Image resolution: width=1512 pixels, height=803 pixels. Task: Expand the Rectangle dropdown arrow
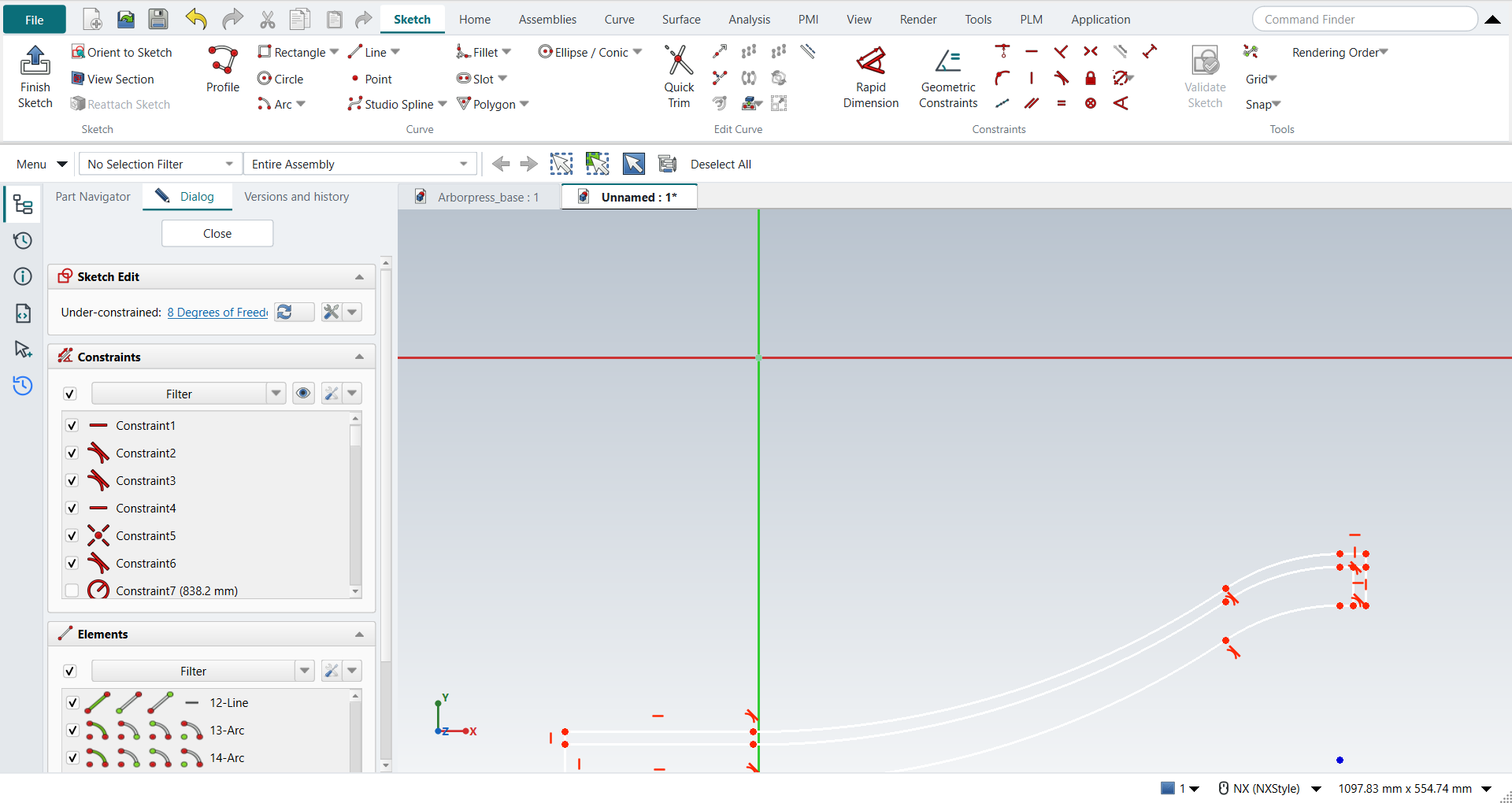tap(335, 52)
